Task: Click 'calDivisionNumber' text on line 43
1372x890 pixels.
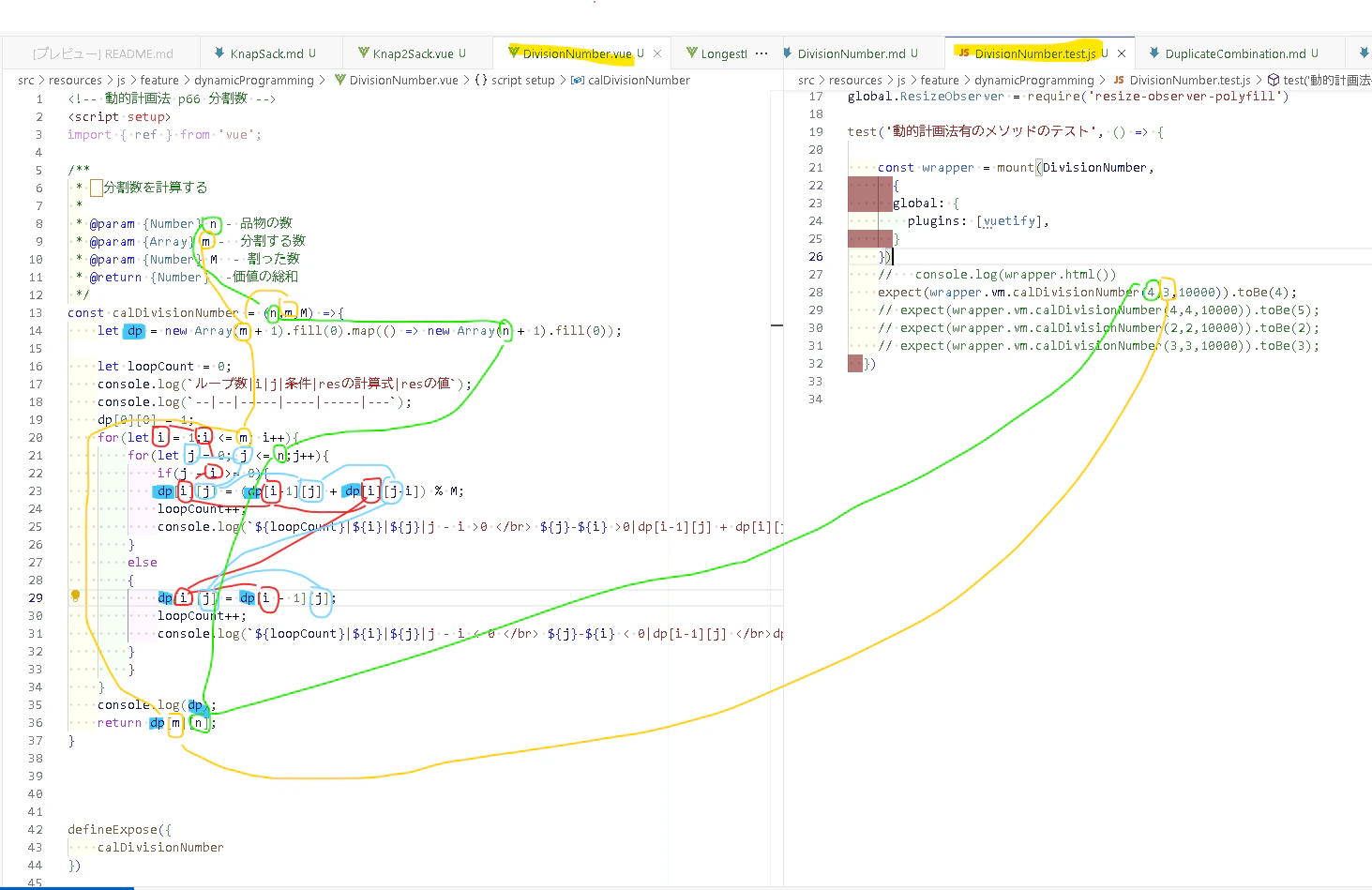Action: 160,848
